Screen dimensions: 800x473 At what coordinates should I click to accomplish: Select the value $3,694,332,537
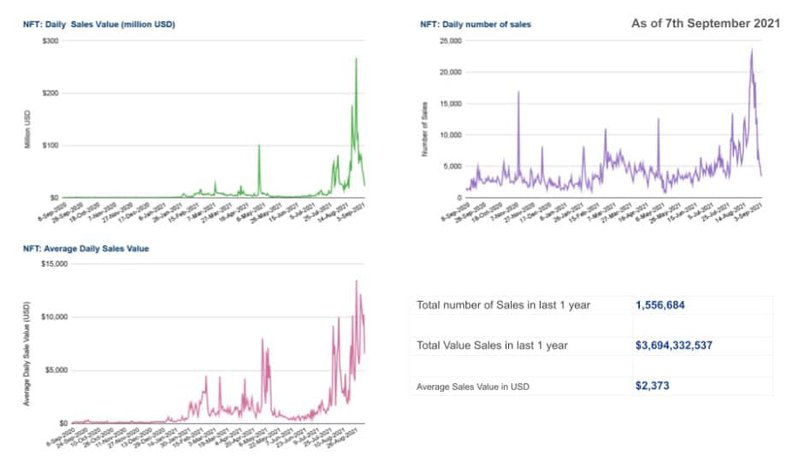tap(674, 345)
